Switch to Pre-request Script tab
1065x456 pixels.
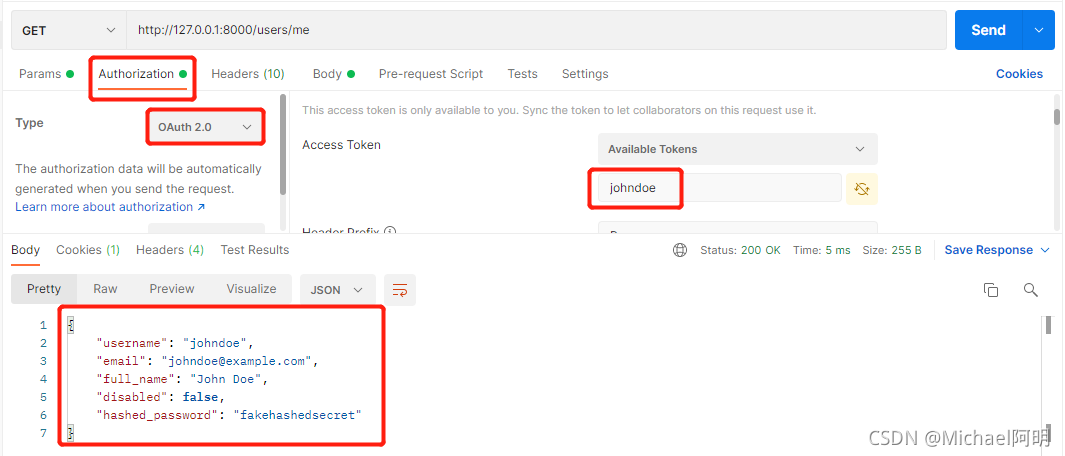click(x=431, y=73)
